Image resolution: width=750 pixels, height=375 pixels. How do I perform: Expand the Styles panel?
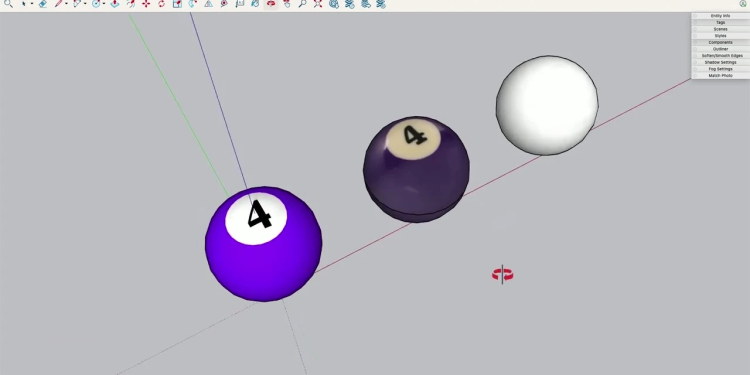pos(720,36)
